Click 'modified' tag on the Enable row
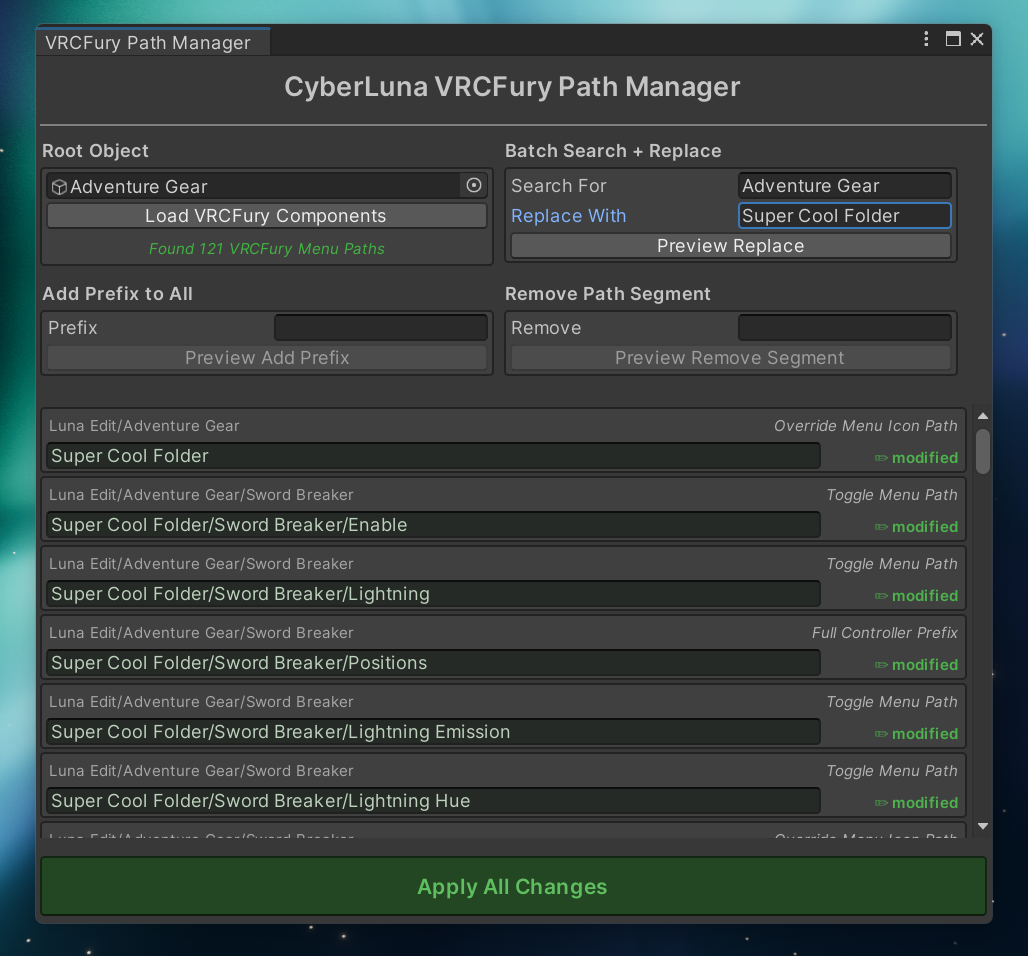 (x=924, y=527)
